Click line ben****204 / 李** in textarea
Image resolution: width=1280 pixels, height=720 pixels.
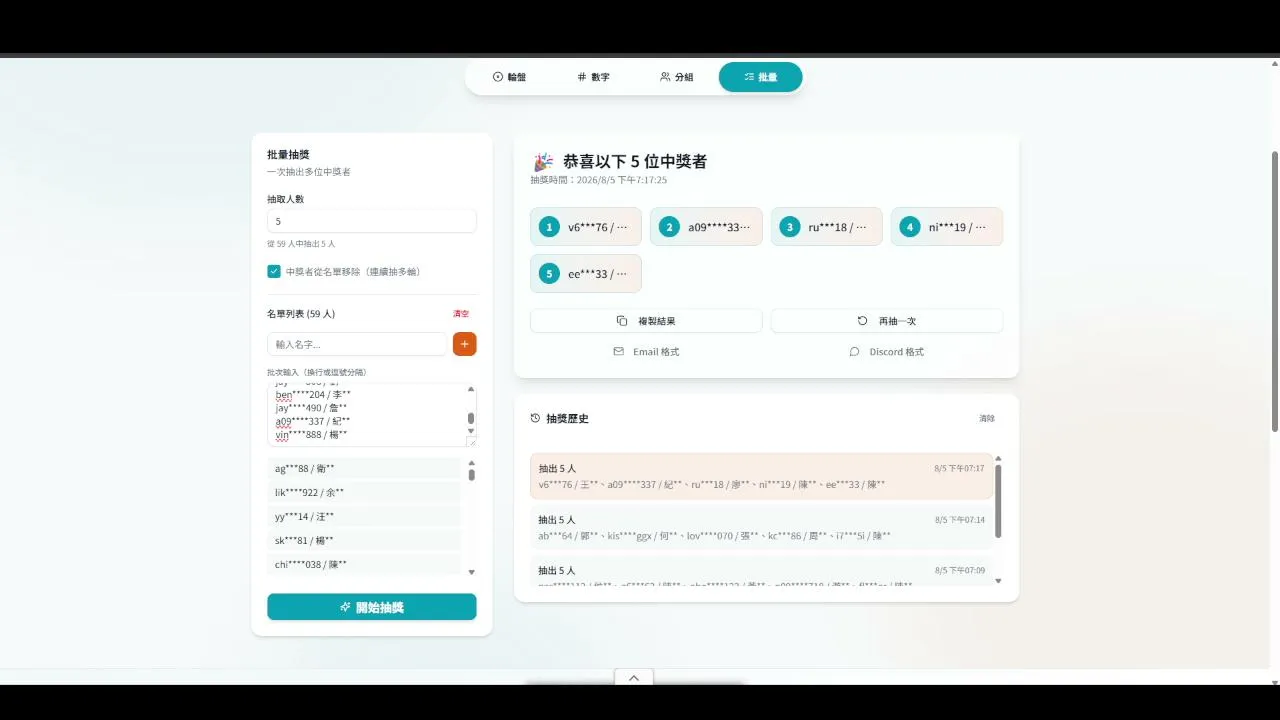[x=313, y=395]
